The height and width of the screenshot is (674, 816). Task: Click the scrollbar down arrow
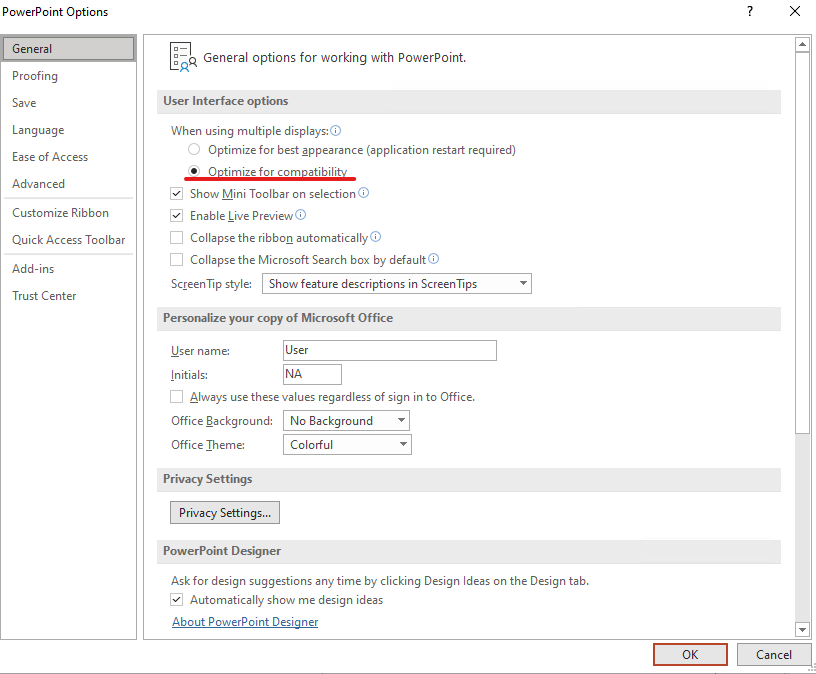[x=802, y=630]
